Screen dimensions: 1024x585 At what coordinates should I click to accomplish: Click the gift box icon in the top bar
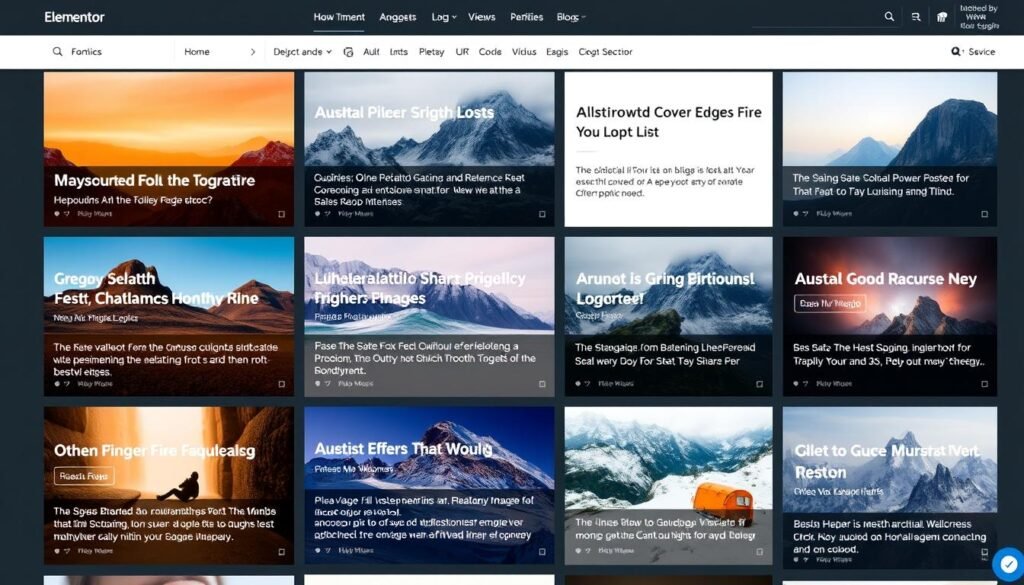pos(942,17)
